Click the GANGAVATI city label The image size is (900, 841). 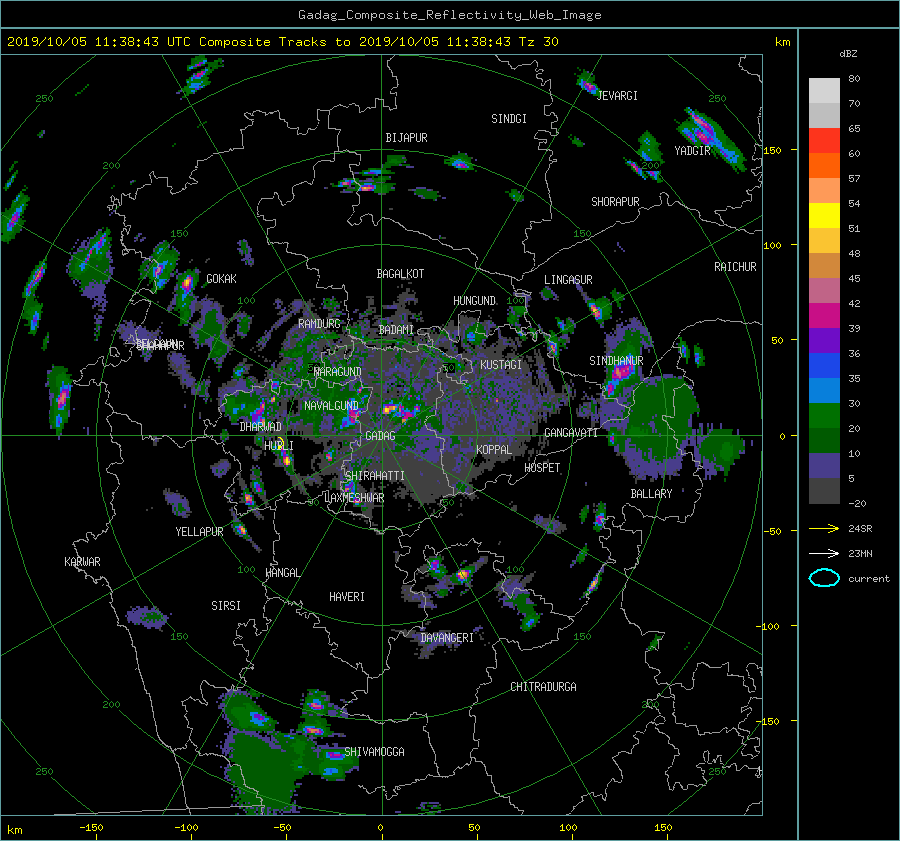(571, 433)
